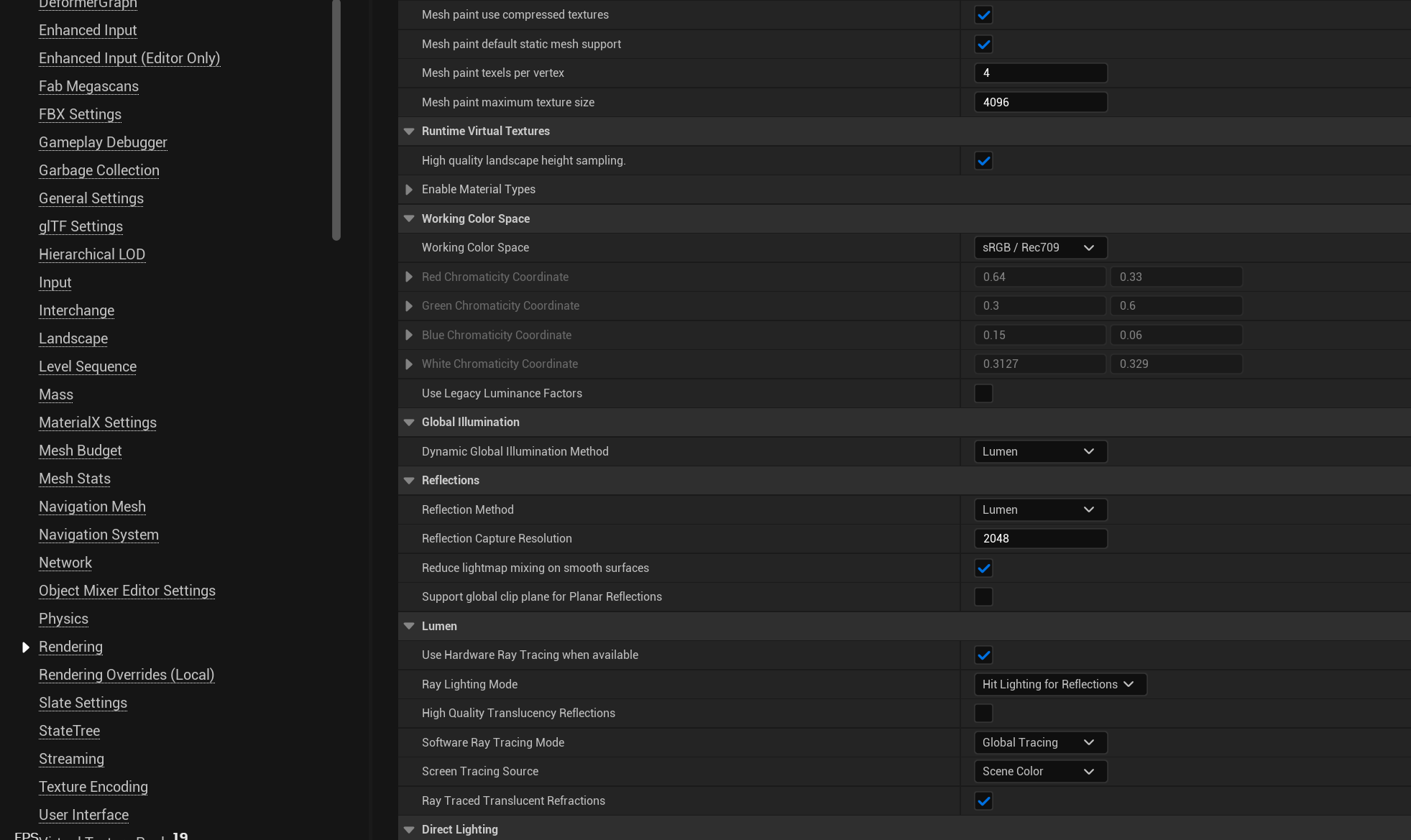Toggle Use Legacy Luminance Factors checkbox
Screen dimensions: 1411x840
(983, 394)
